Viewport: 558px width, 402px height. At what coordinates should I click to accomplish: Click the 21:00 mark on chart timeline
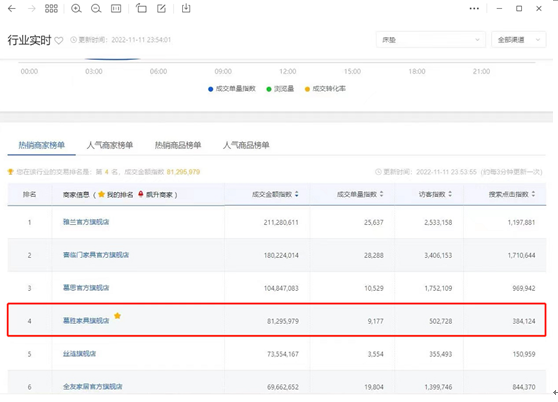pos(481,72)
